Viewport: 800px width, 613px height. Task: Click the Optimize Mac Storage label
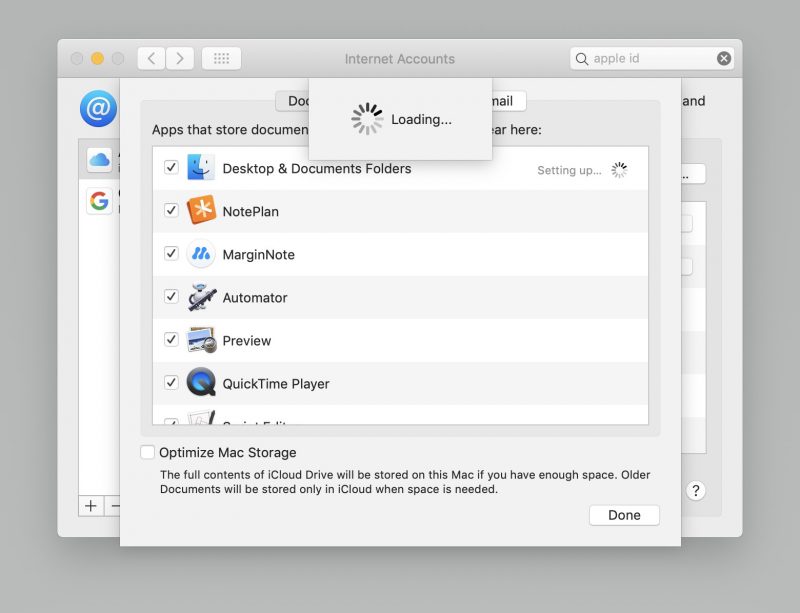click(228, 453)
